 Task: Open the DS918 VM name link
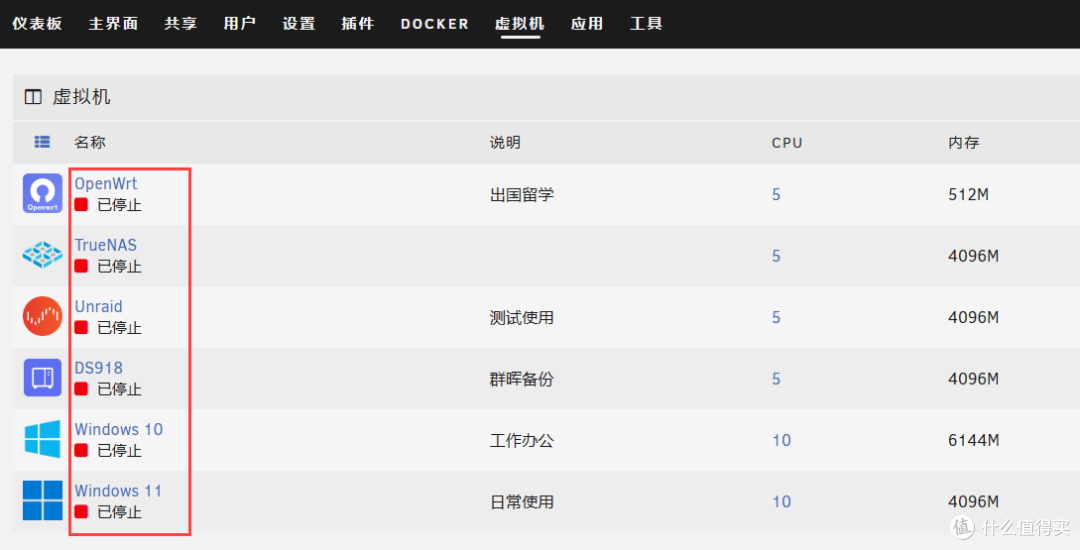click(98, 368)
